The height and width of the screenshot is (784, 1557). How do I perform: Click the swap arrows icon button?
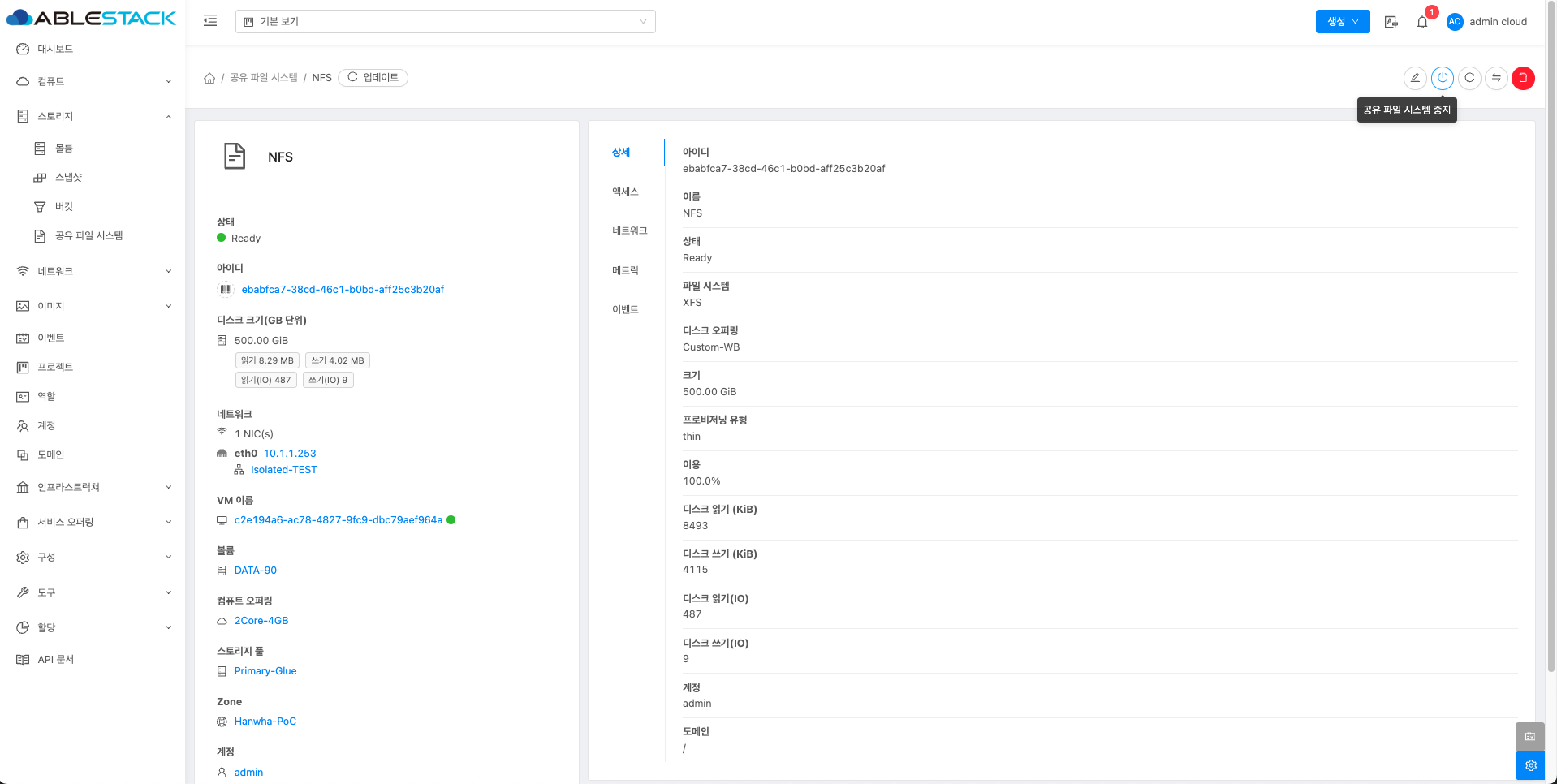tap(1496, 78)
